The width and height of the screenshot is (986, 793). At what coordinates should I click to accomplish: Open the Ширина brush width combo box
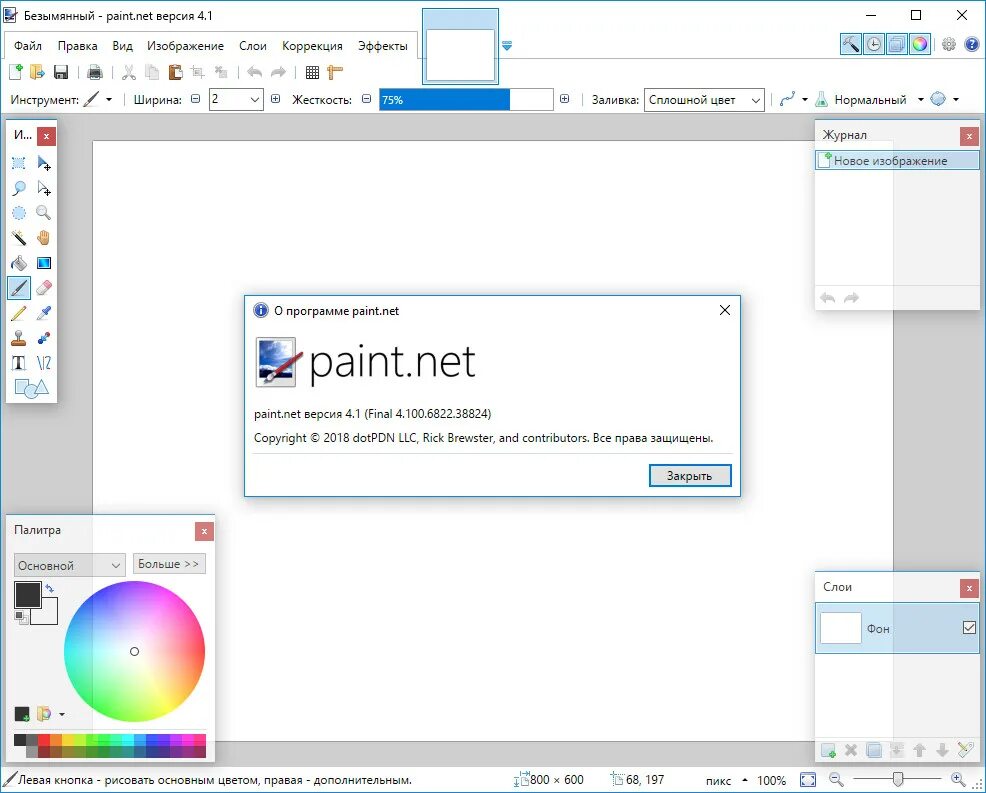tap(236, 99)
